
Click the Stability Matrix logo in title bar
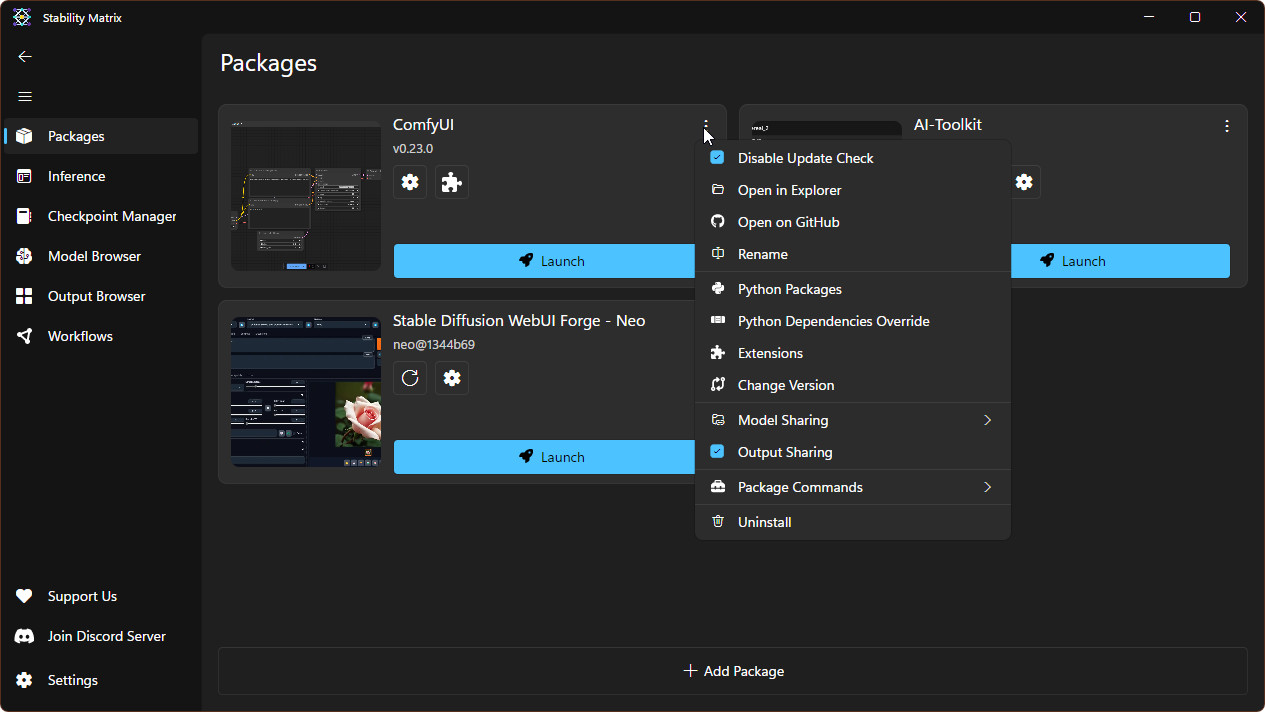pos(22,17)
